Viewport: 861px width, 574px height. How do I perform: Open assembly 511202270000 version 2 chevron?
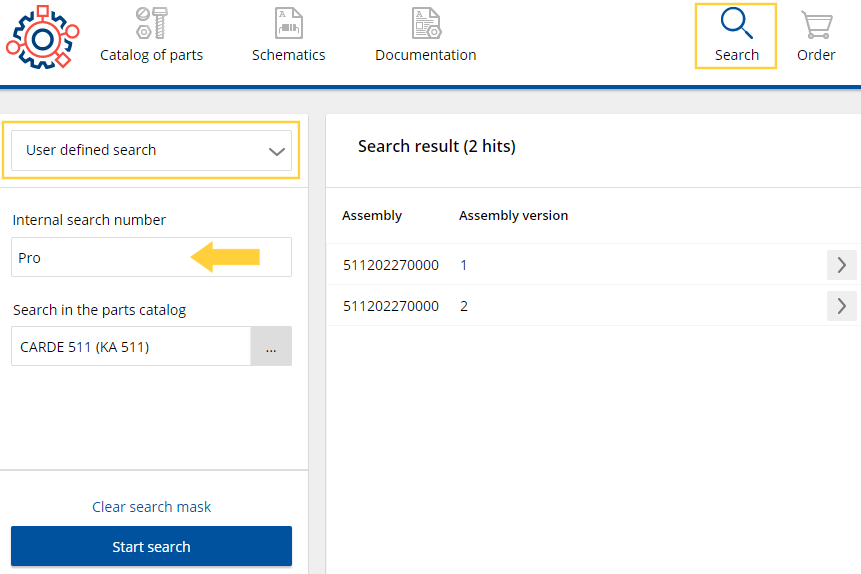click(x=842, y=306)
